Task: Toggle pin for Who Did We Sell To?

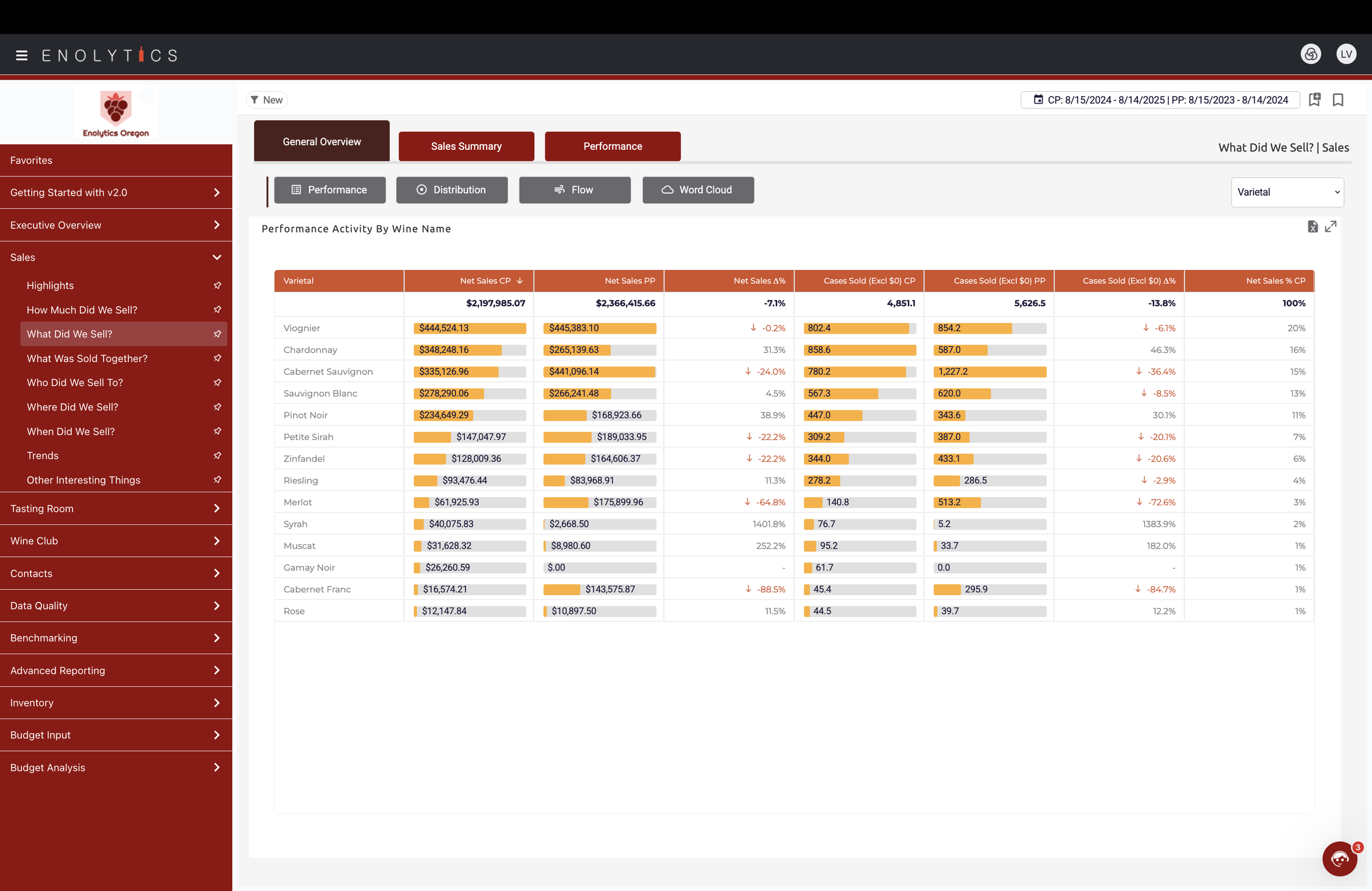Action: (217, 382)
